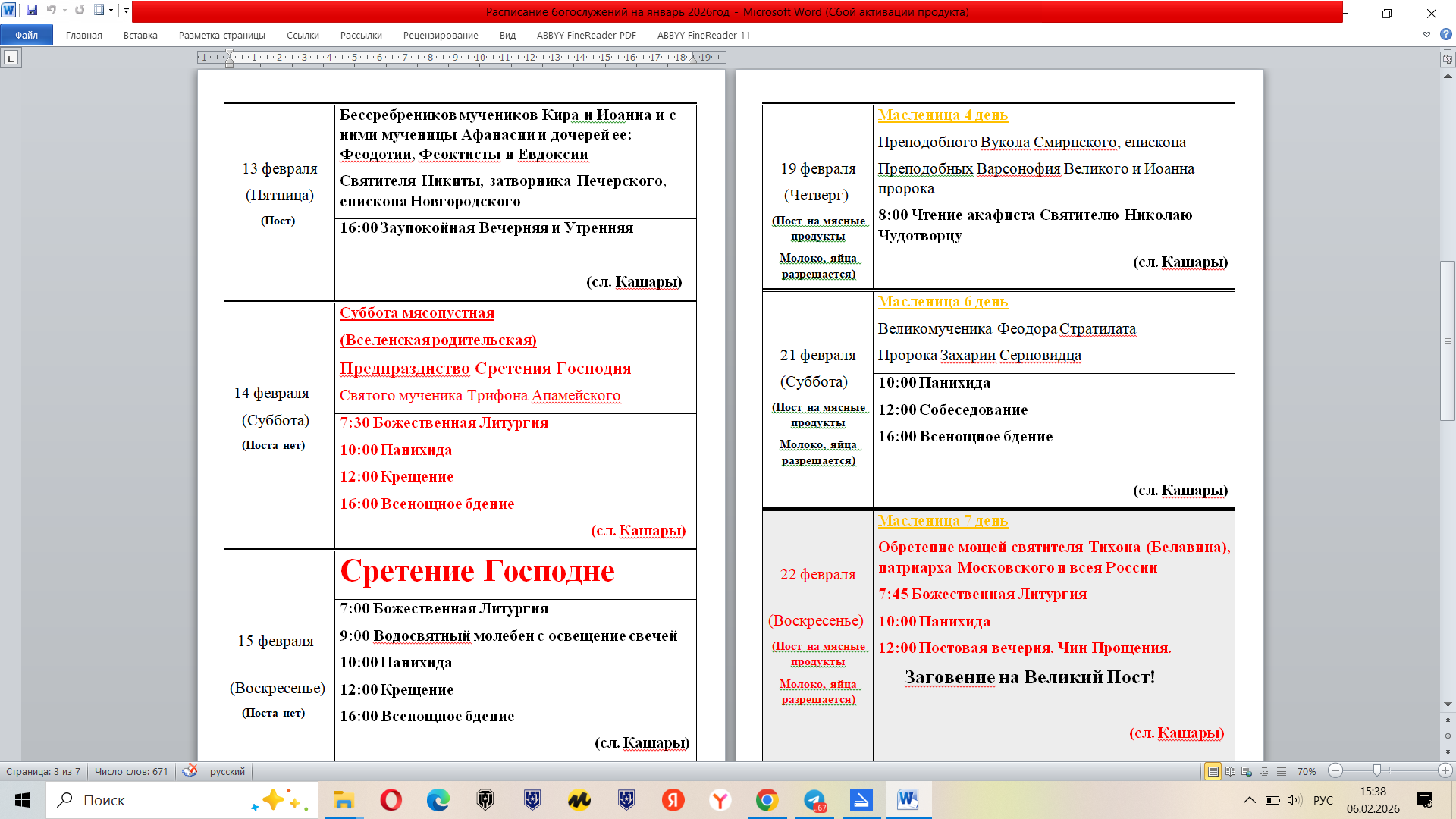Click the zoom out minus button
Screen dimensions: 1456x819
point(1336,771)
